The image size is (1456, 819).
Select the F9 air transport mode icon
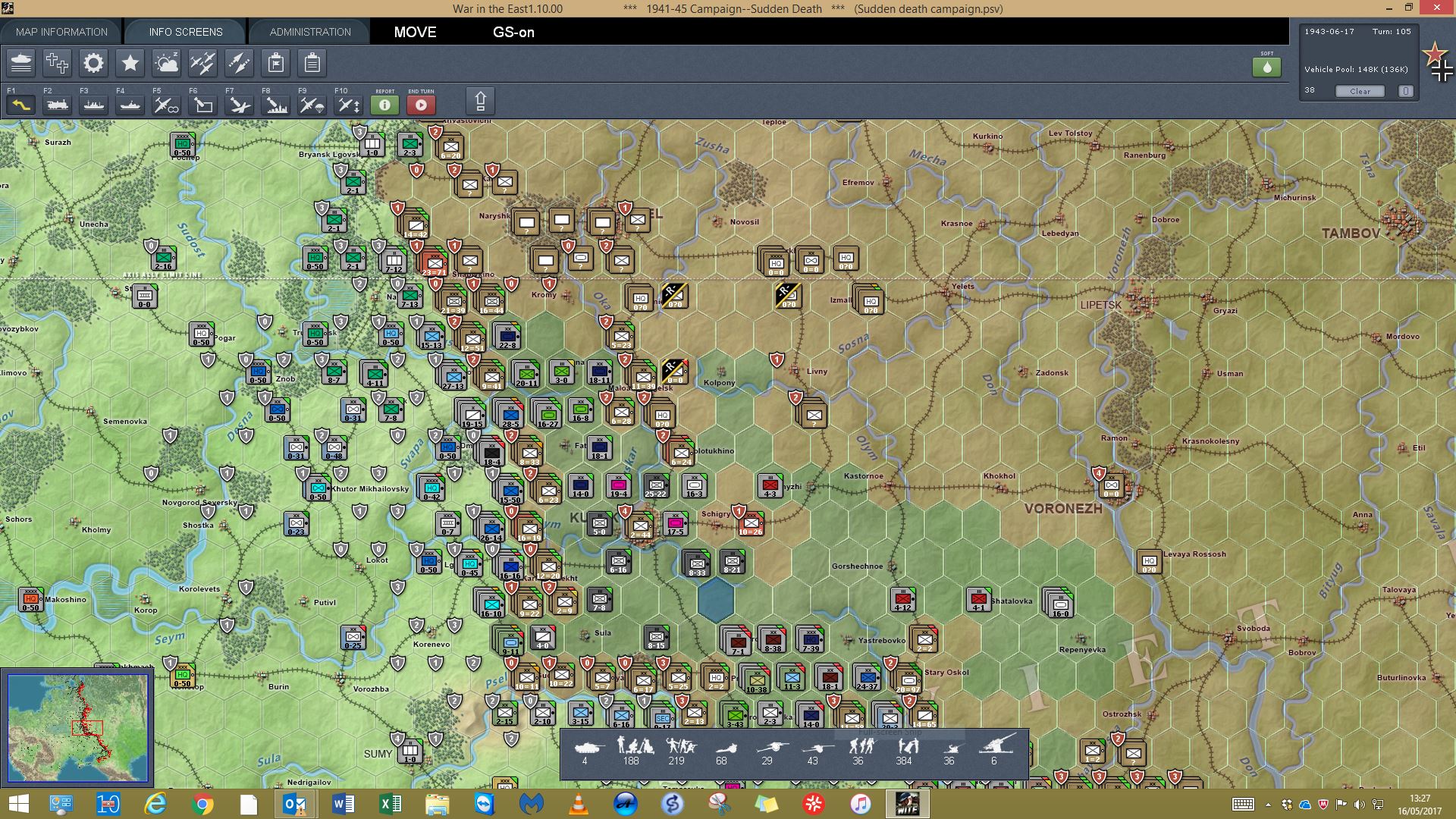[x=312, y=105]
